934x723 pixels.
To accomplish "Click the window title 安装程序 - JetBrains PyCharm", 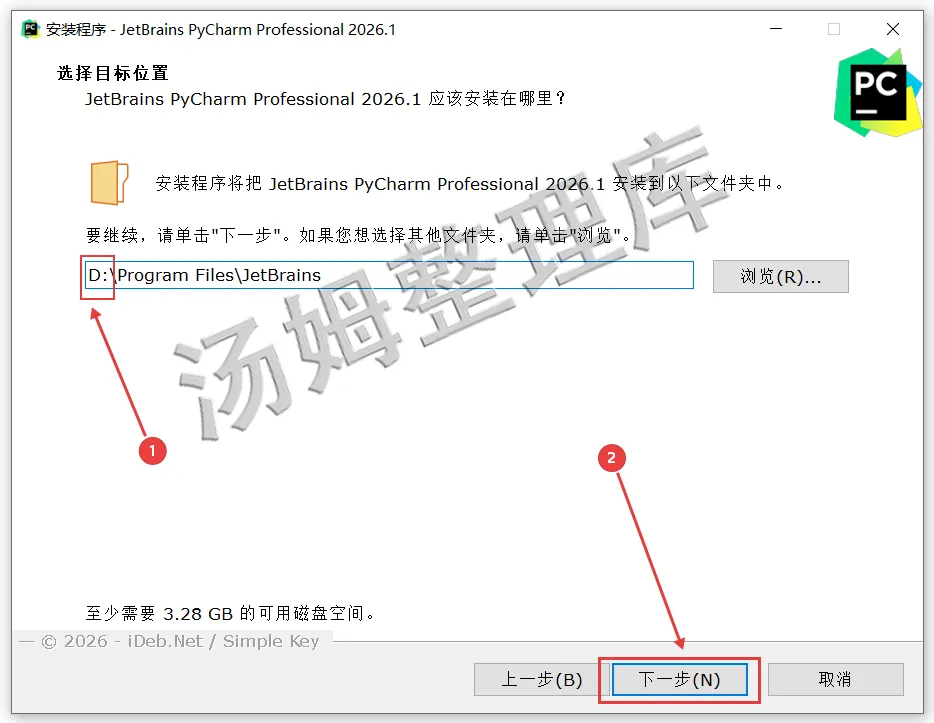I will 220,29.
